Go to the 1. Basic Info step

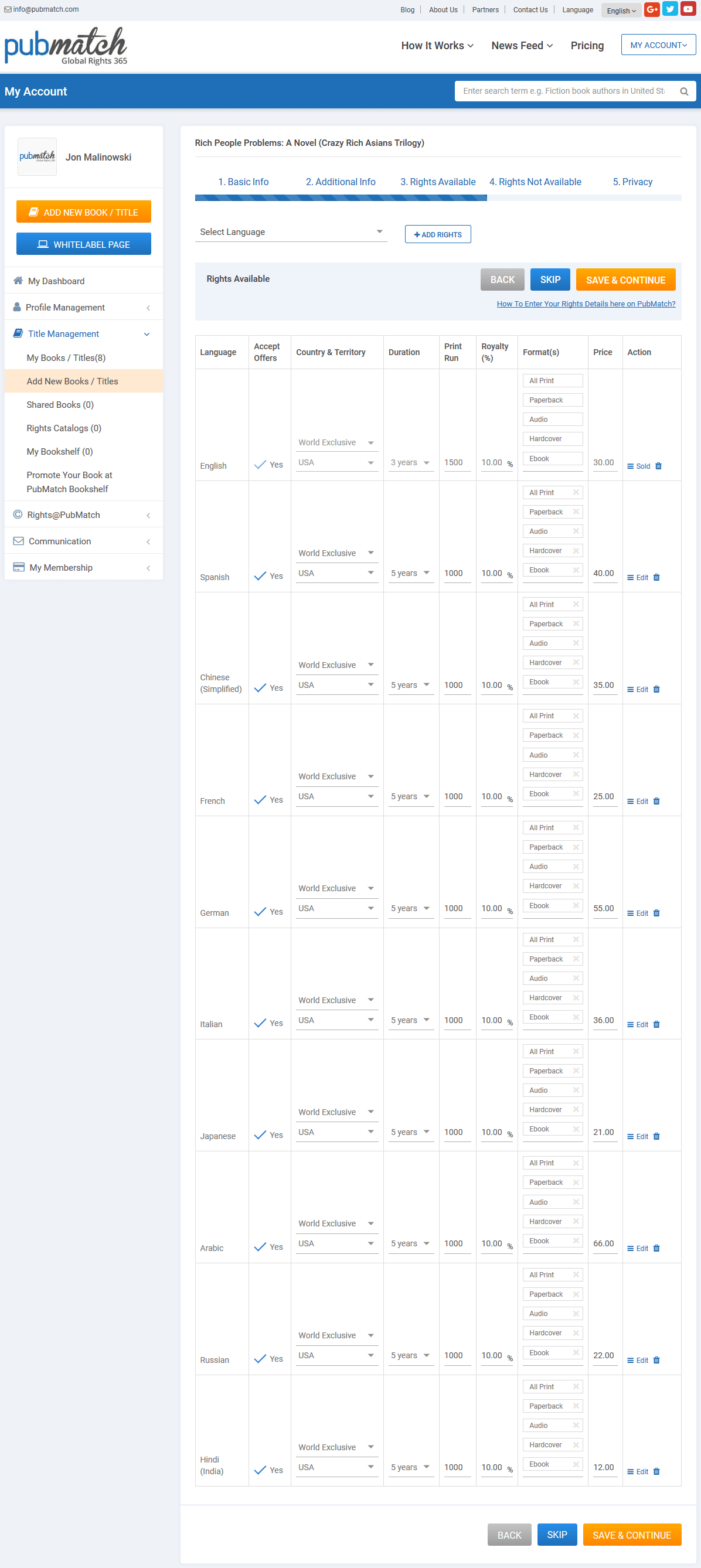(x=244, y=182)
